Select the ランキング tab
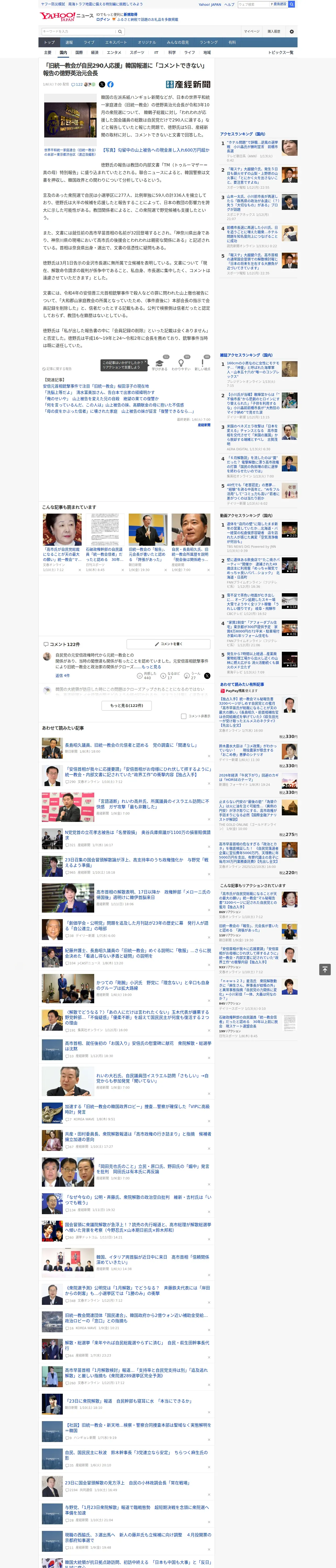The height and width of the screenshot is (1568, 336). pyautogui.click(x=209, y=43)
